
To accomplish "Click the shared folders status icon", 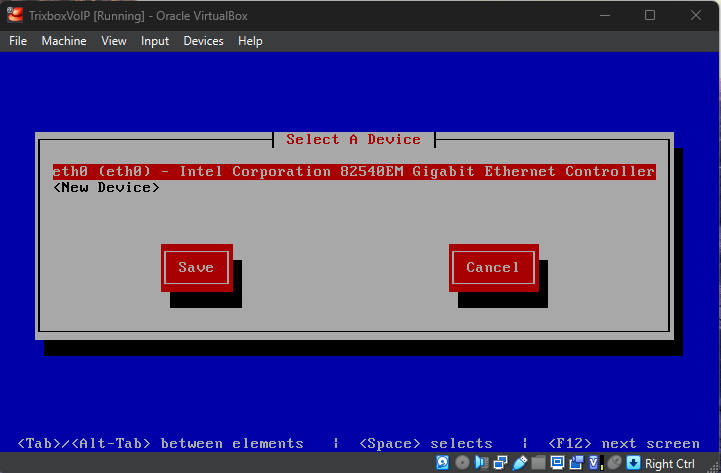I will tap(538, 462).
